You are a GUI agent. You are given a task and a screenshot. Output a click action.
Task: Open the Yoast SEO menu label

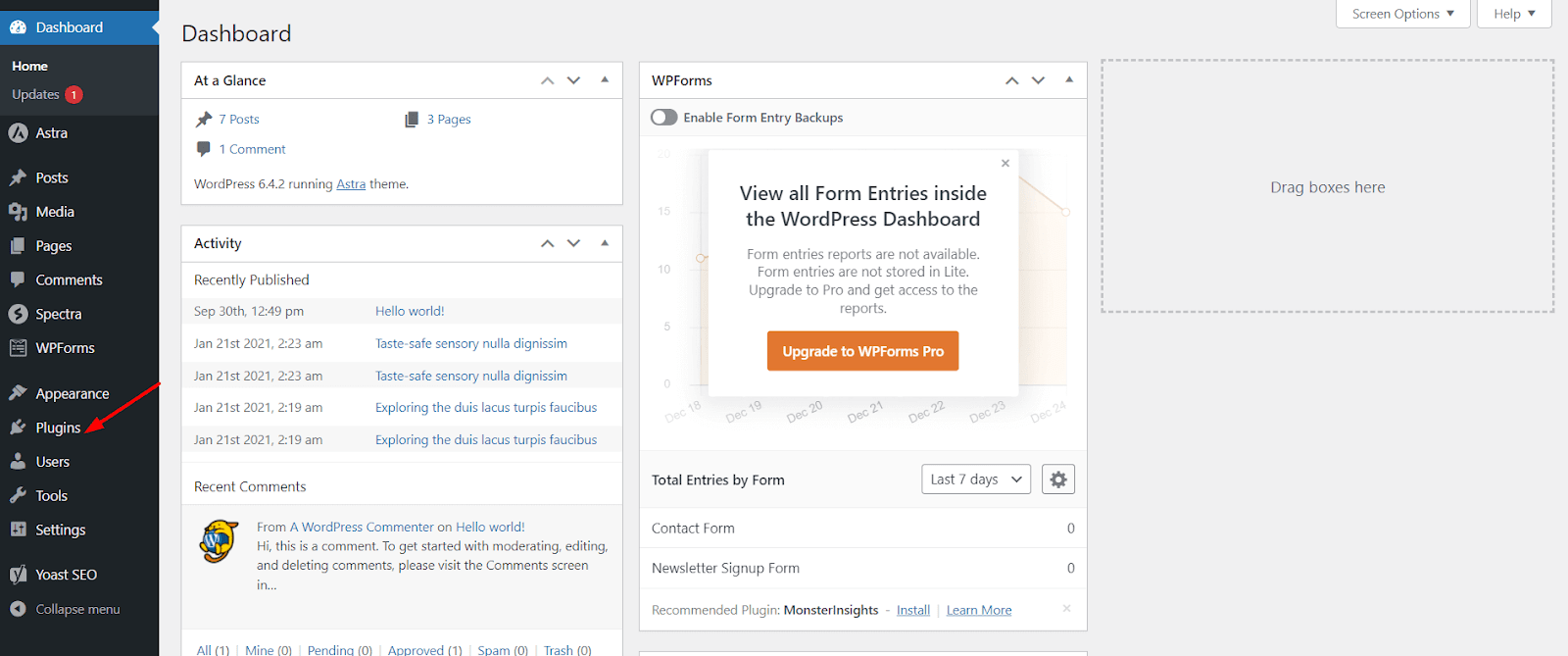(x=67, y=575)
